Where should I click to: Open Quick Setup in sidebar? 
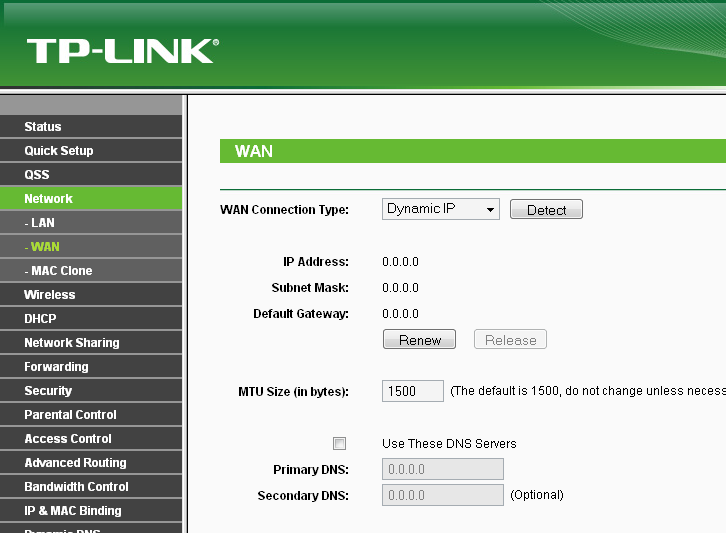(91, 150)
